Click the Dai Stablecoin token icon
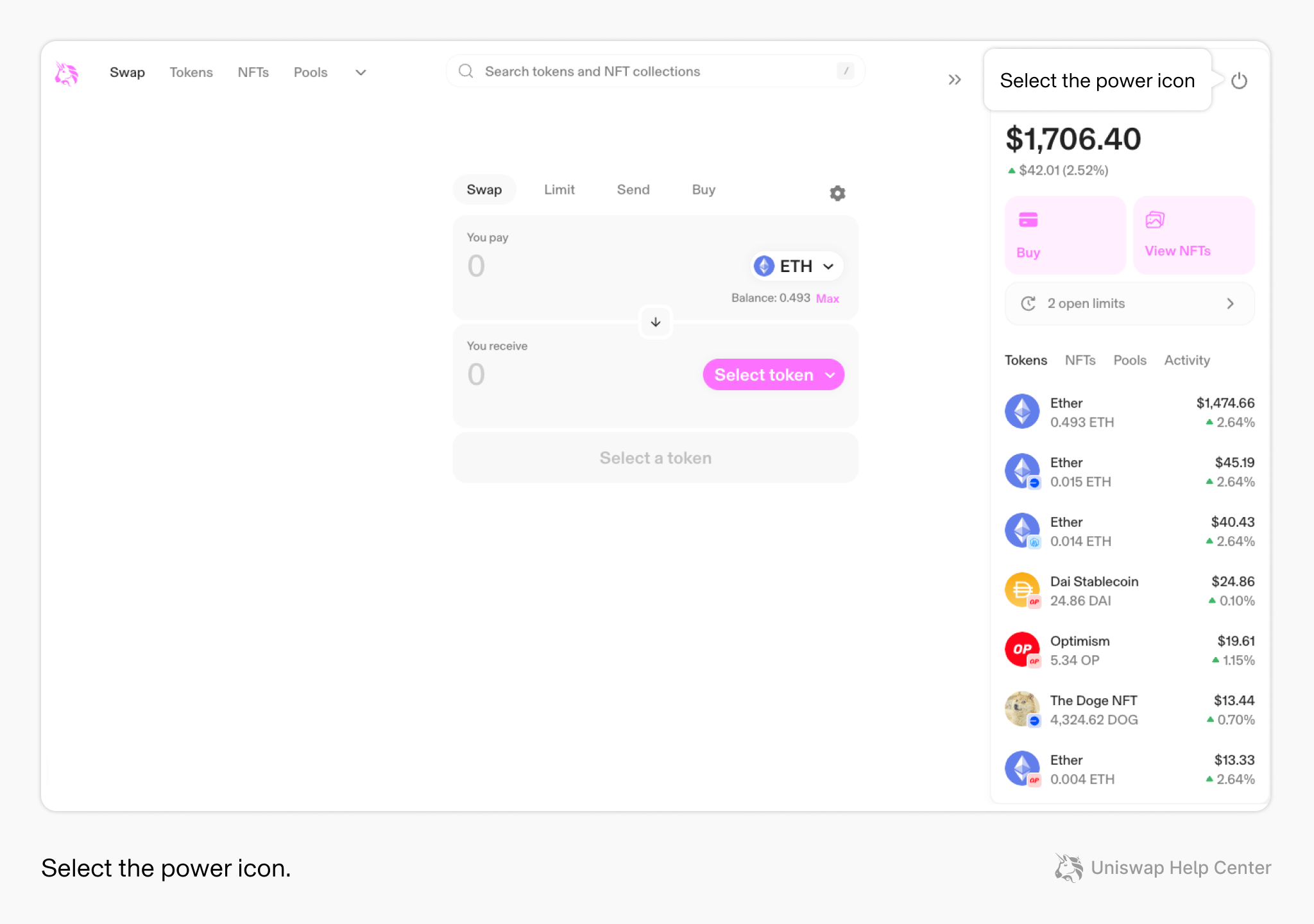 pos(1022,590)
